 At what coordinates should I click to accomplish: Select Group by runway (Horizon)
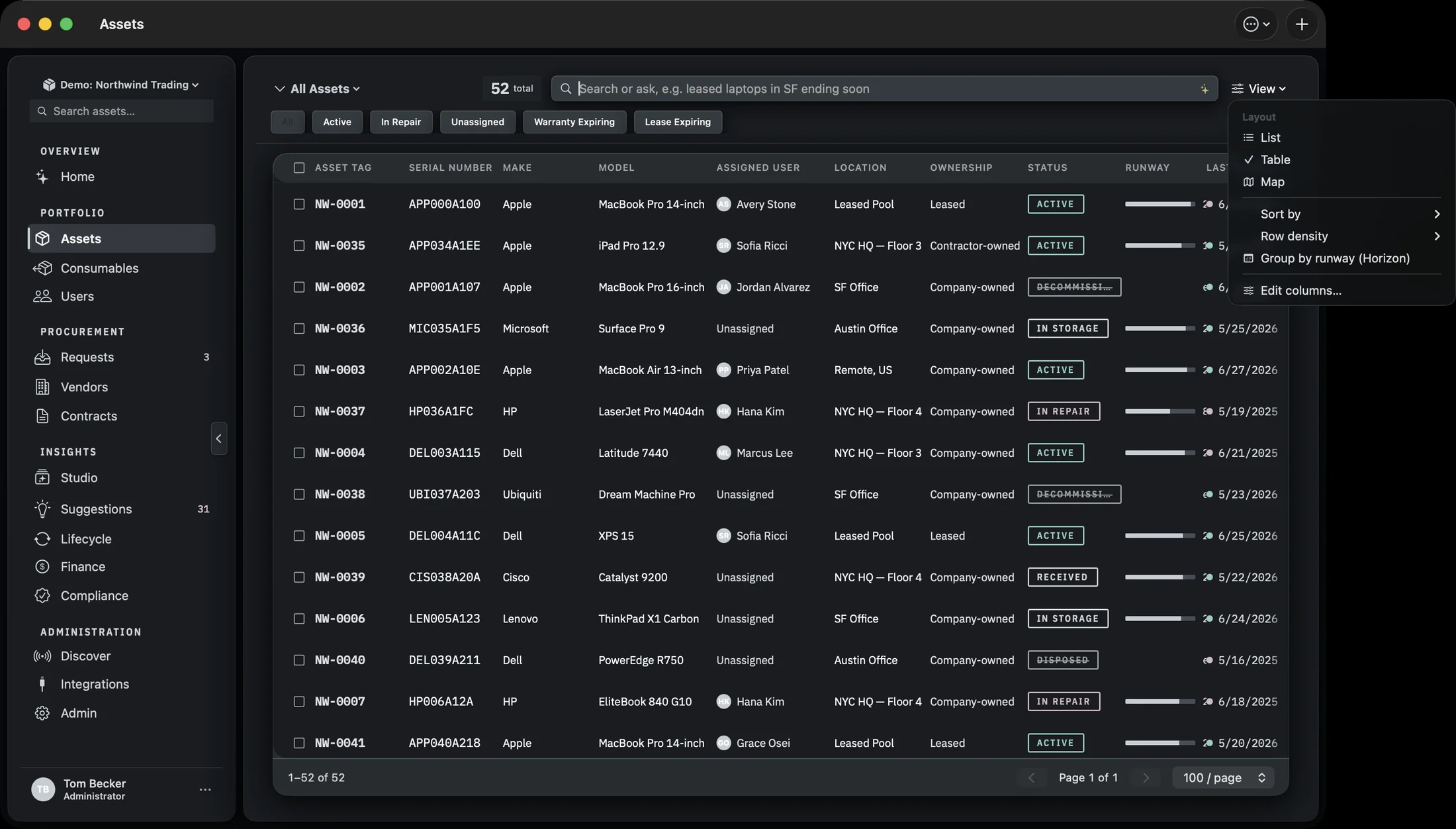point(1342,258)
